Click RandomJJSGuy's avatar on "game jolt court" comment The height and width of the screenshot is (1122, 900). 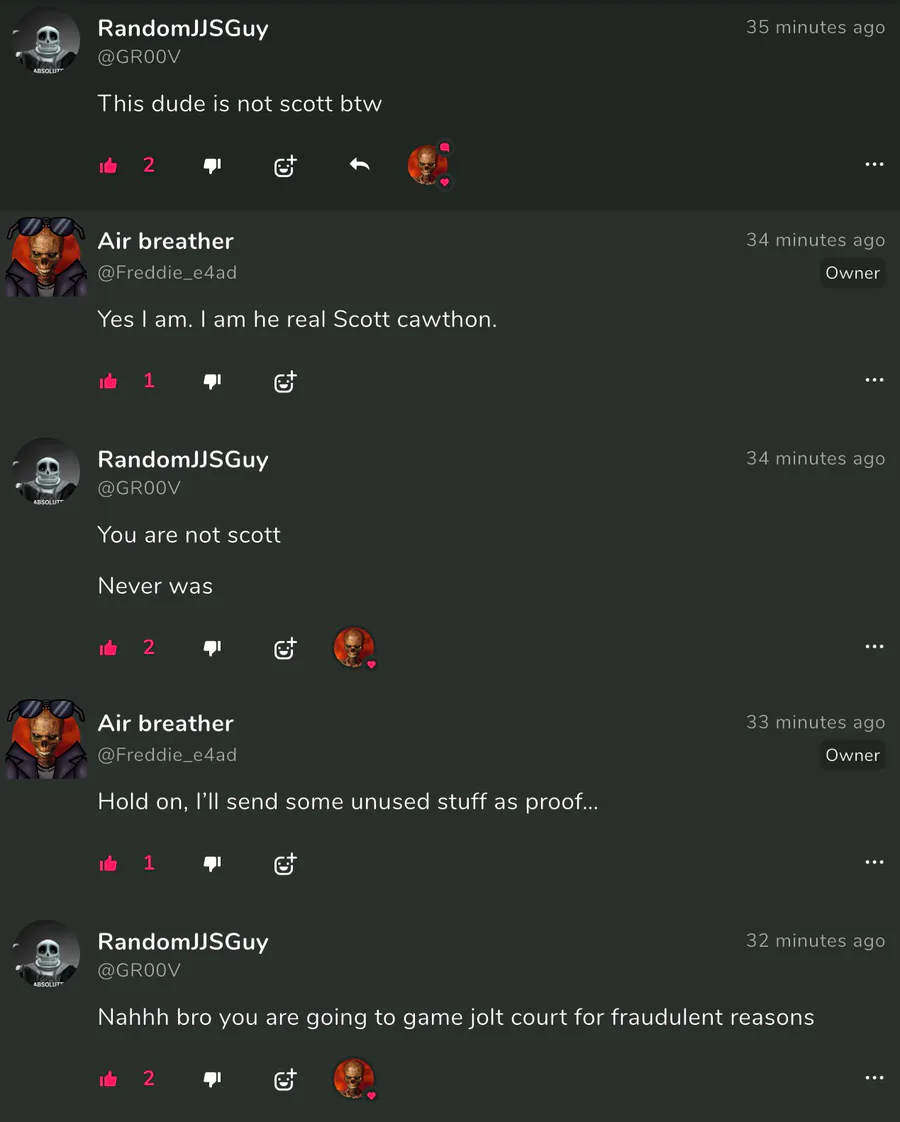(x=46, y=953)
